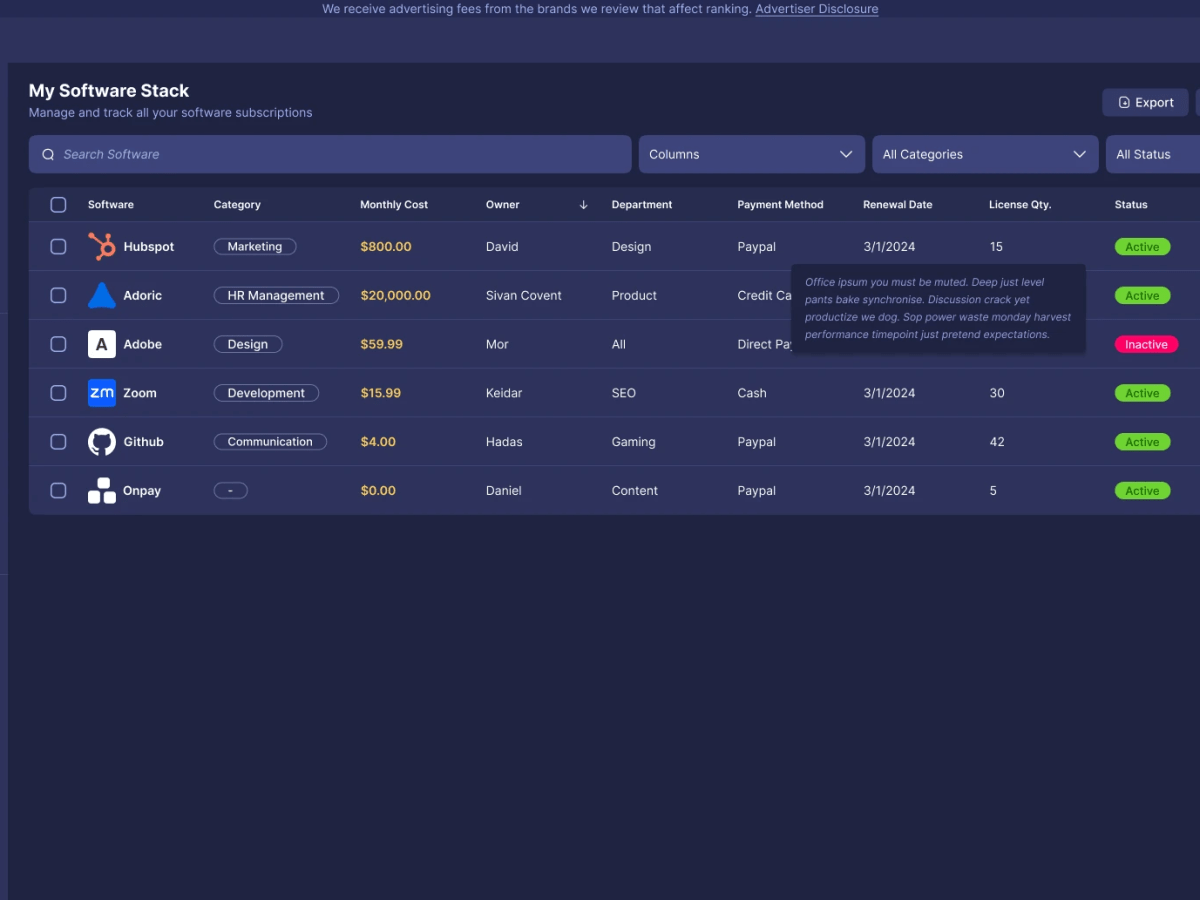Click the $0.00 monthly cost

[378, 491]
